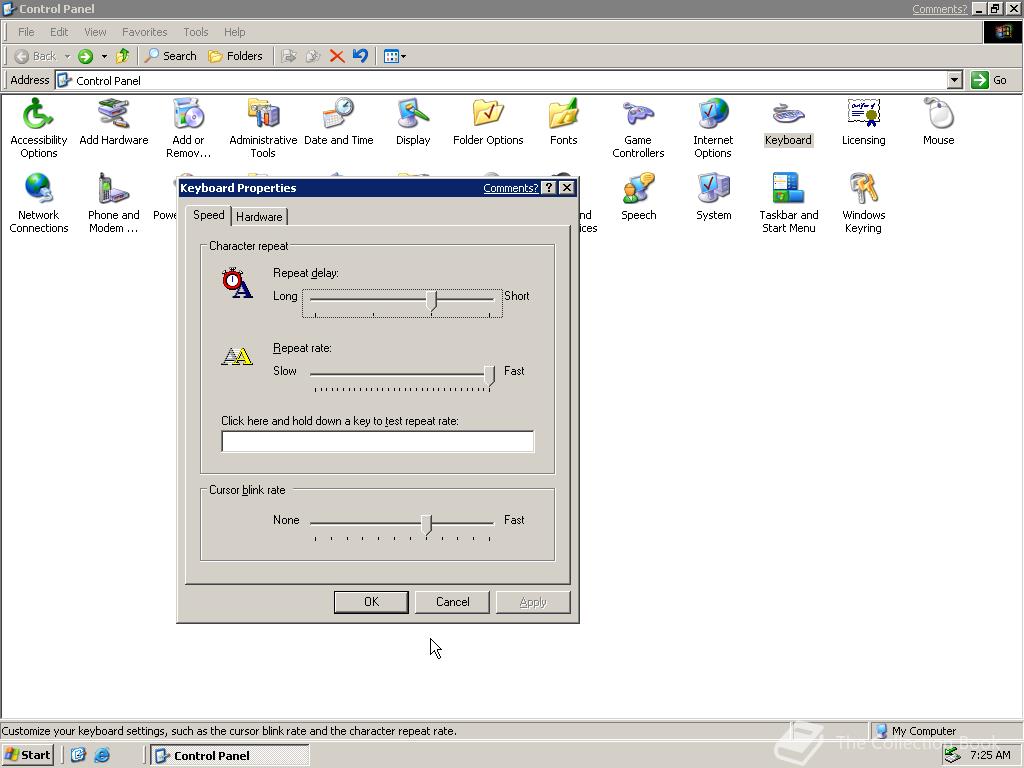Click the Search toolbar button

pos(170,56)
